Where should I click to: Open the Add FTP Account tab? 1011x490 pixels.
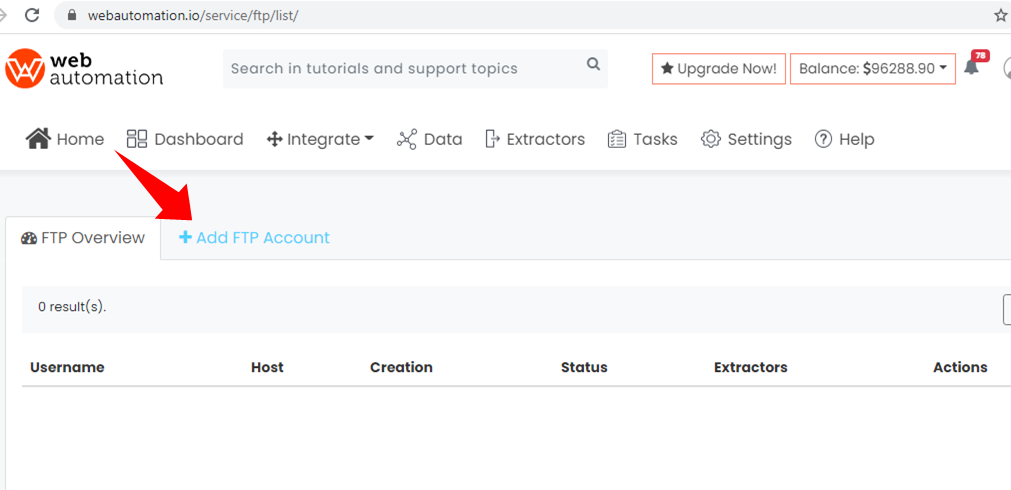(254, 238)
